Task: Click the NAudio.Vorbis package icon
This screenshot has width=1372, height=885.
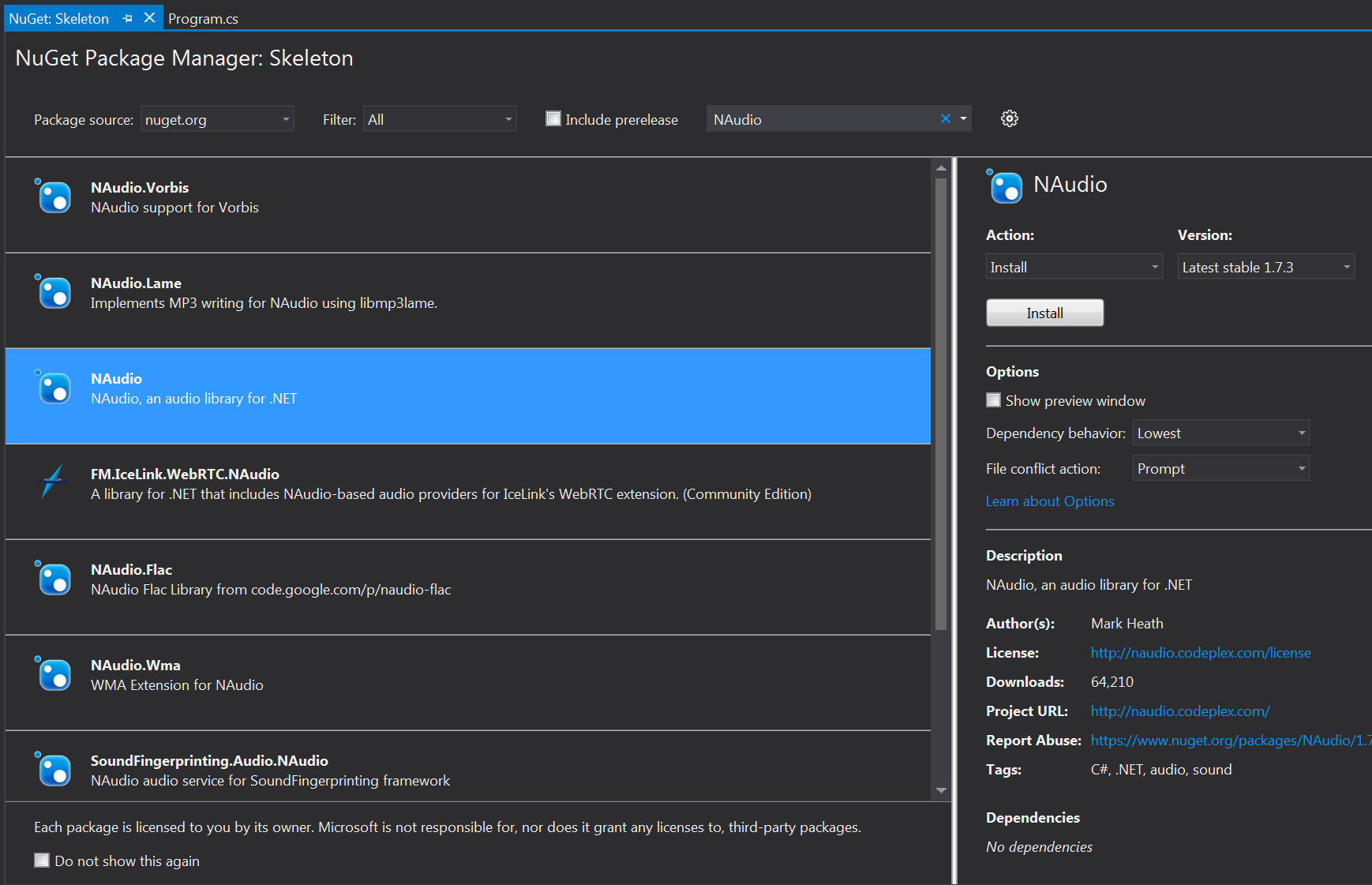Action: [54, 197]
